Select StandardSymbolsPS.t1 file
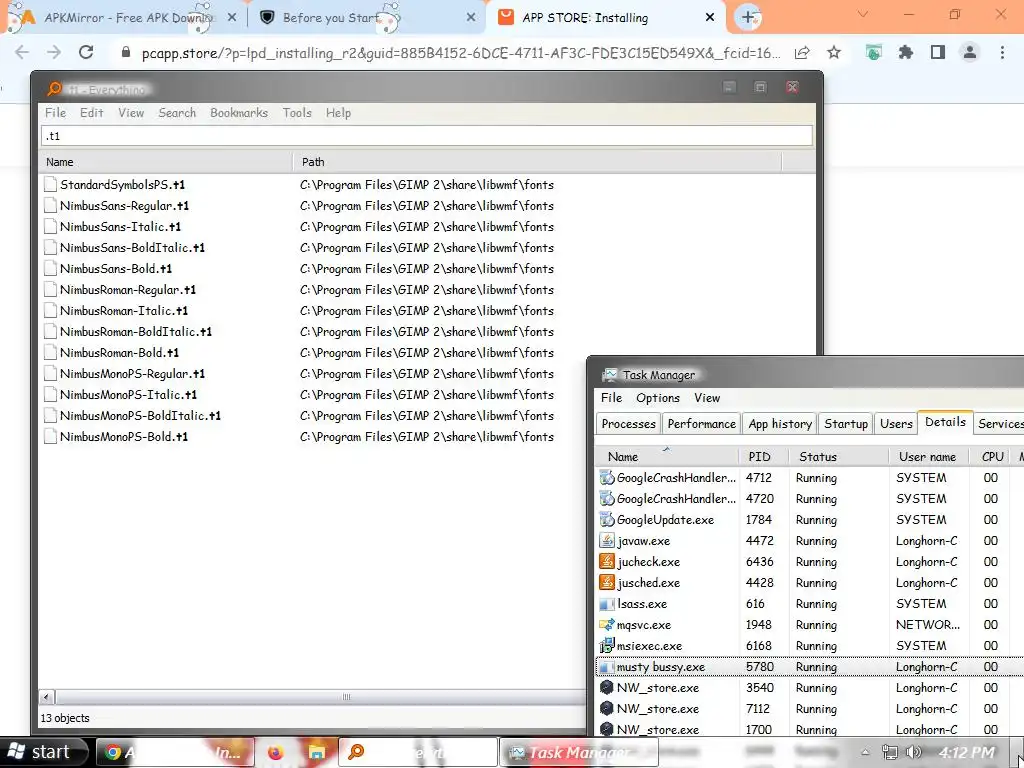 point(122,185)
